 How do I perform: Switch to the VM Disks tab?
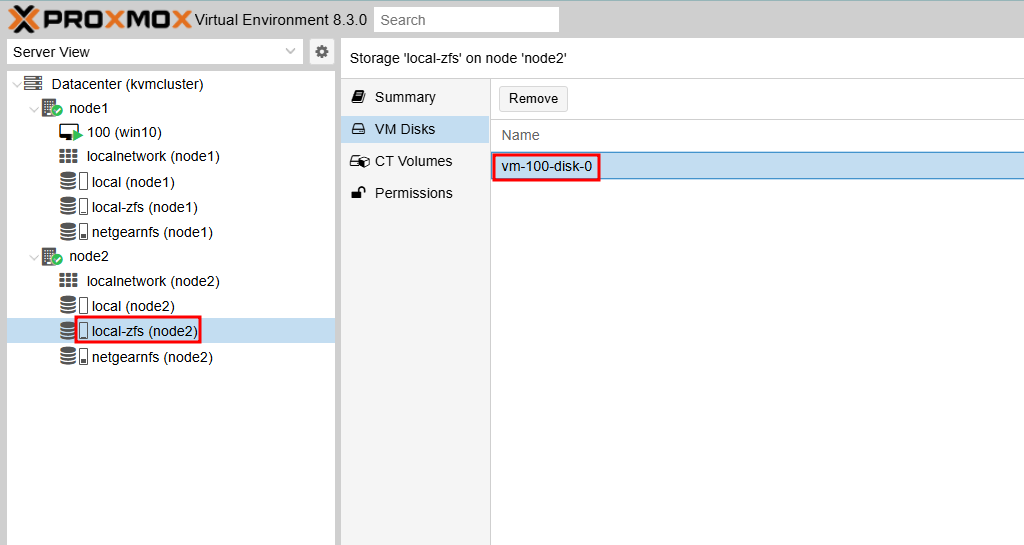[x=415, y=129]
